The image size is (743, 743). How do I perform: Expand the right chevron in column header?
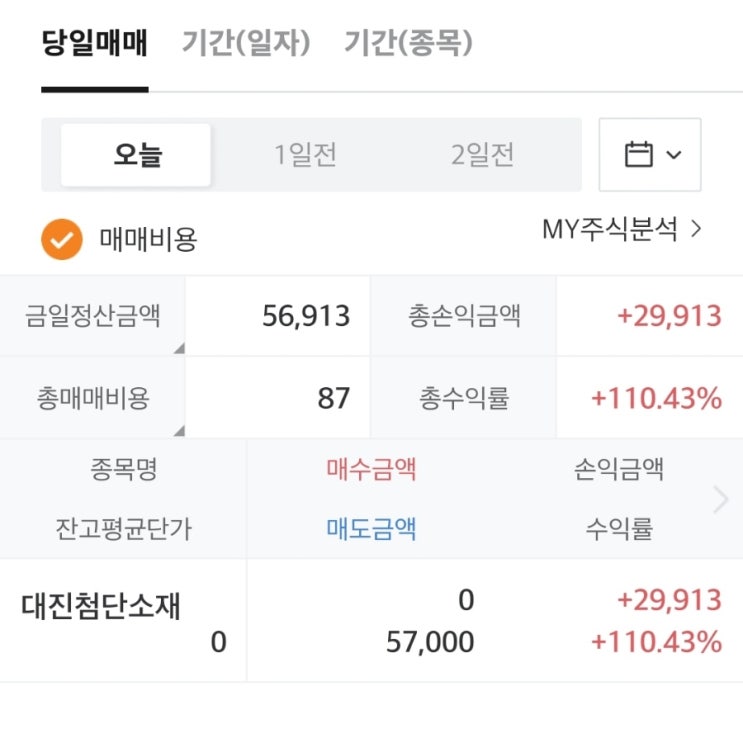click(x=720, y=499)
